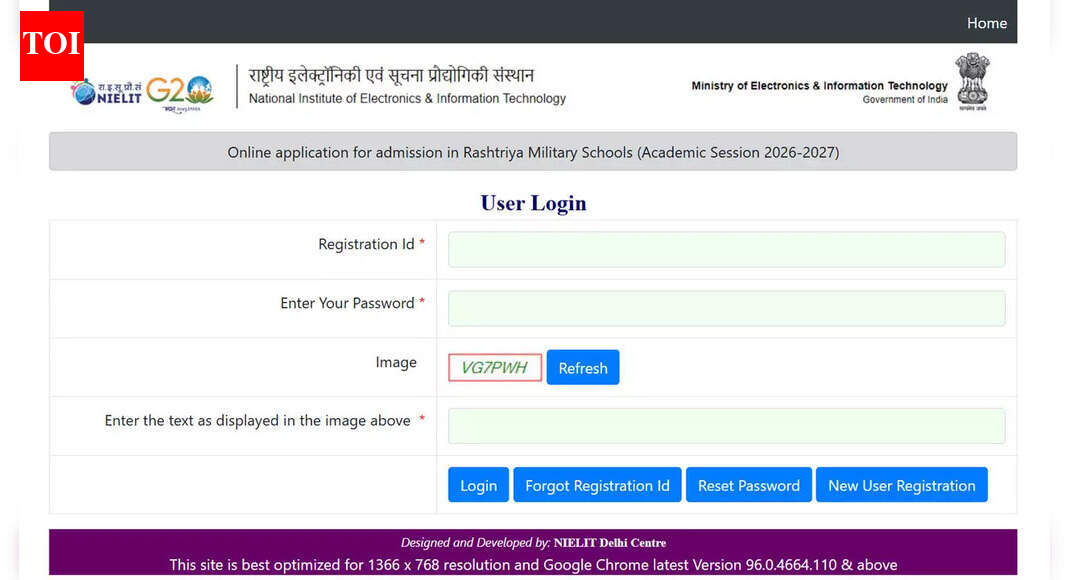Click the Login button

click(x=478, y=485)
